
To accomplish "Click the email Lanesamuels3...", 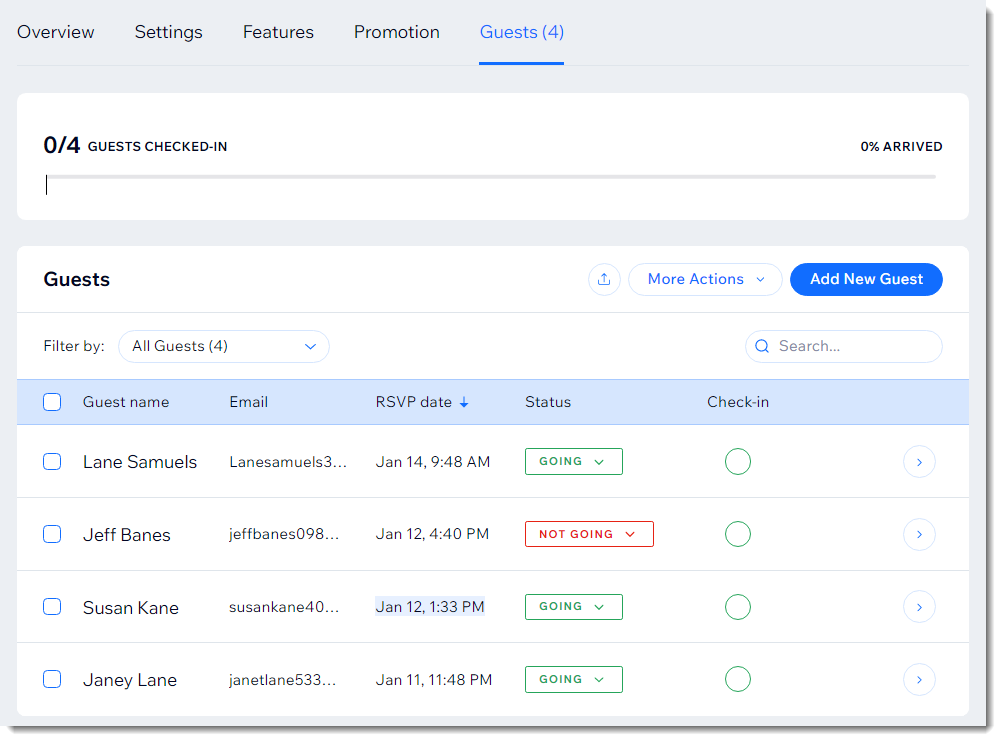I will tap(288, 462).
